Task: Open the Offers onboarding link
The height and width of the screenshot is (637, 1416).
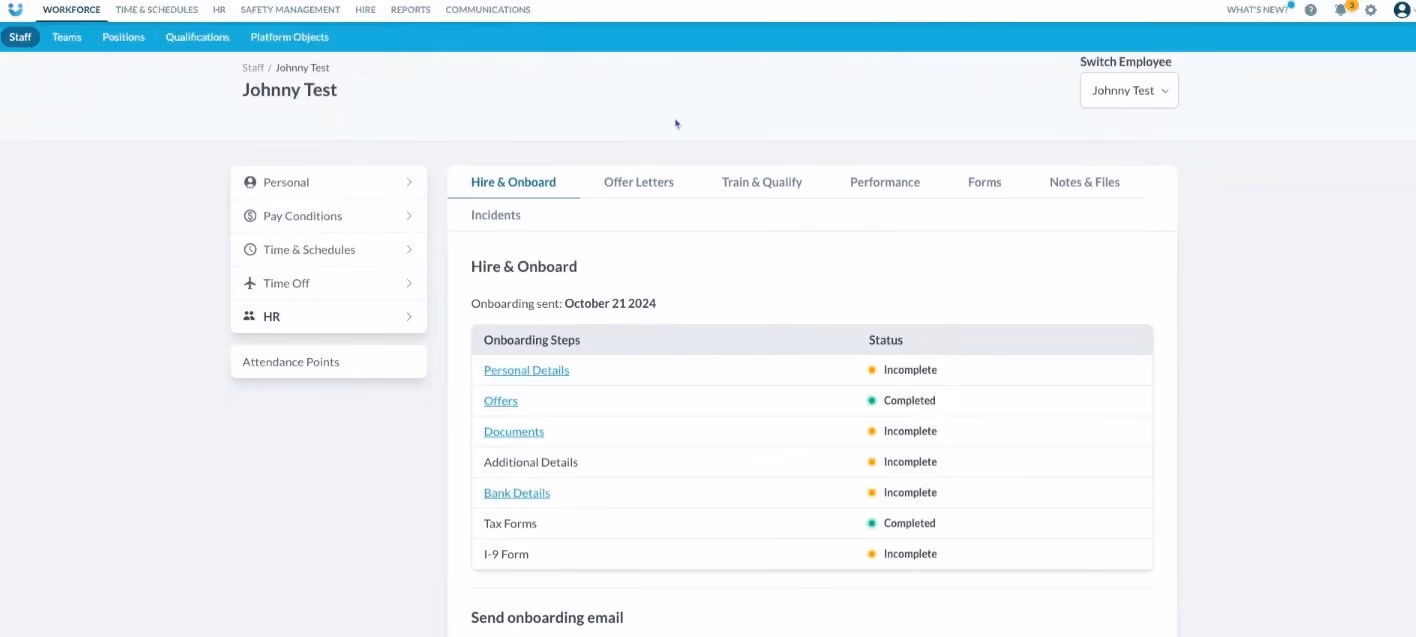Action: point(501,401)
